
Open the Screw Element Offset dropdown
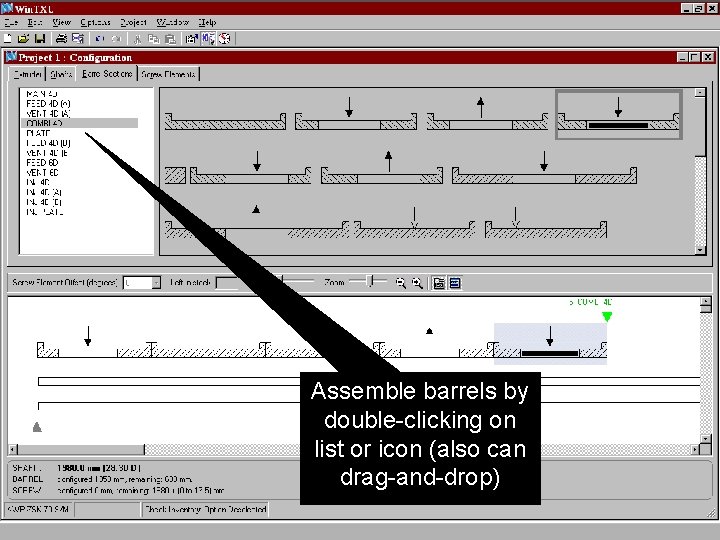156,283
